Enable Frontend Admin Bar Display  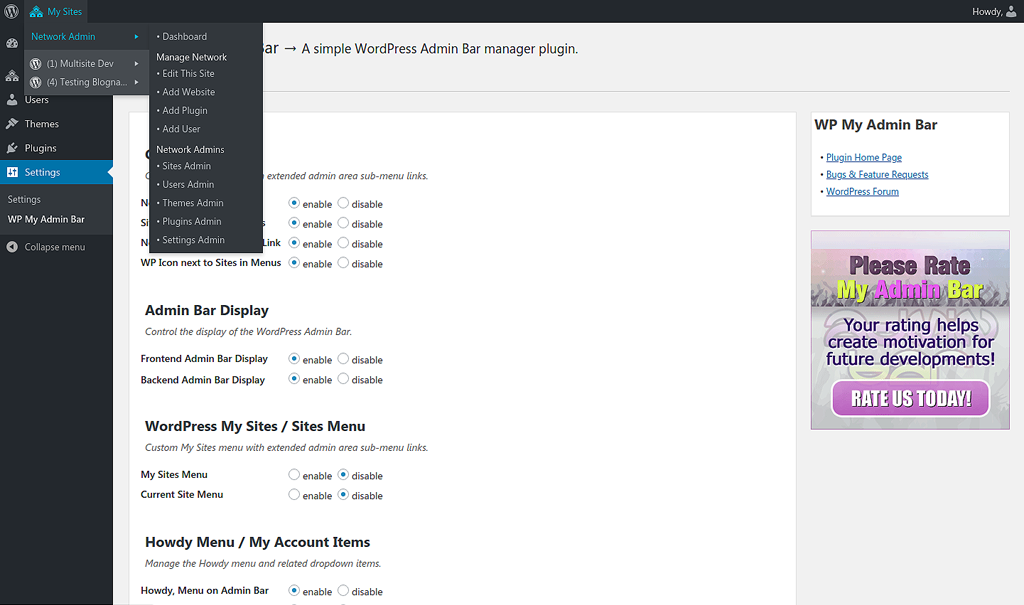click(294, 359)
